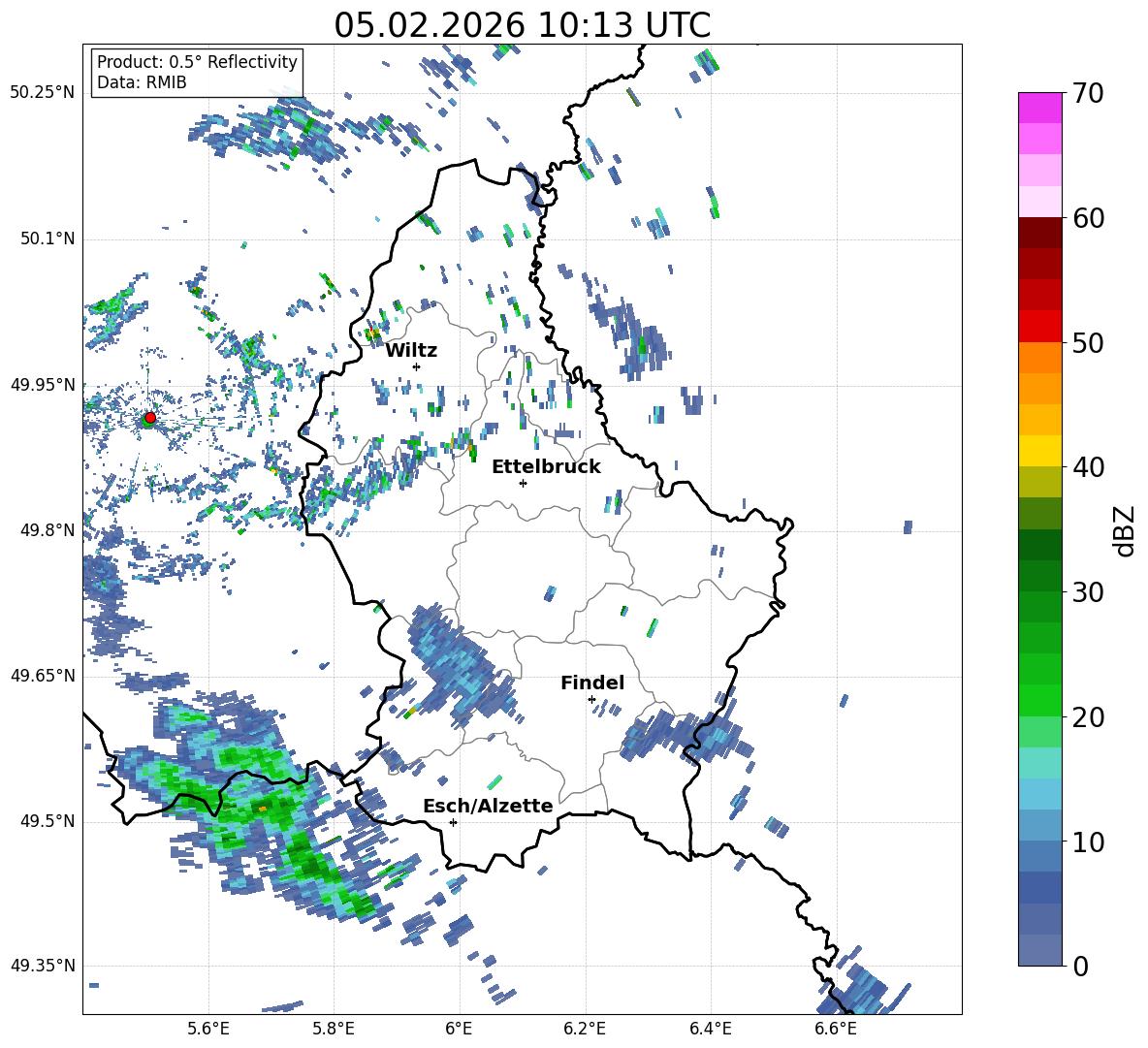
Task: Click the 6°E longitude label
Action: click(x=459, y=1029)
